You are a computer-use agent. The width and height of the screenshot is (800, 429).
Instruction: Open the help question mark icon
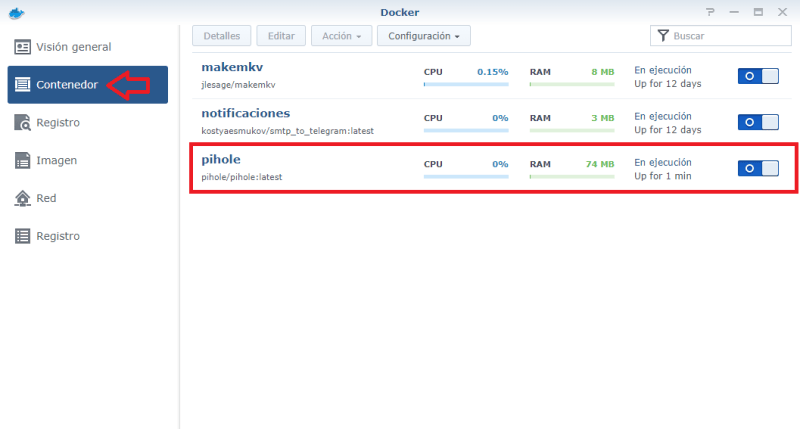[710, 12]
